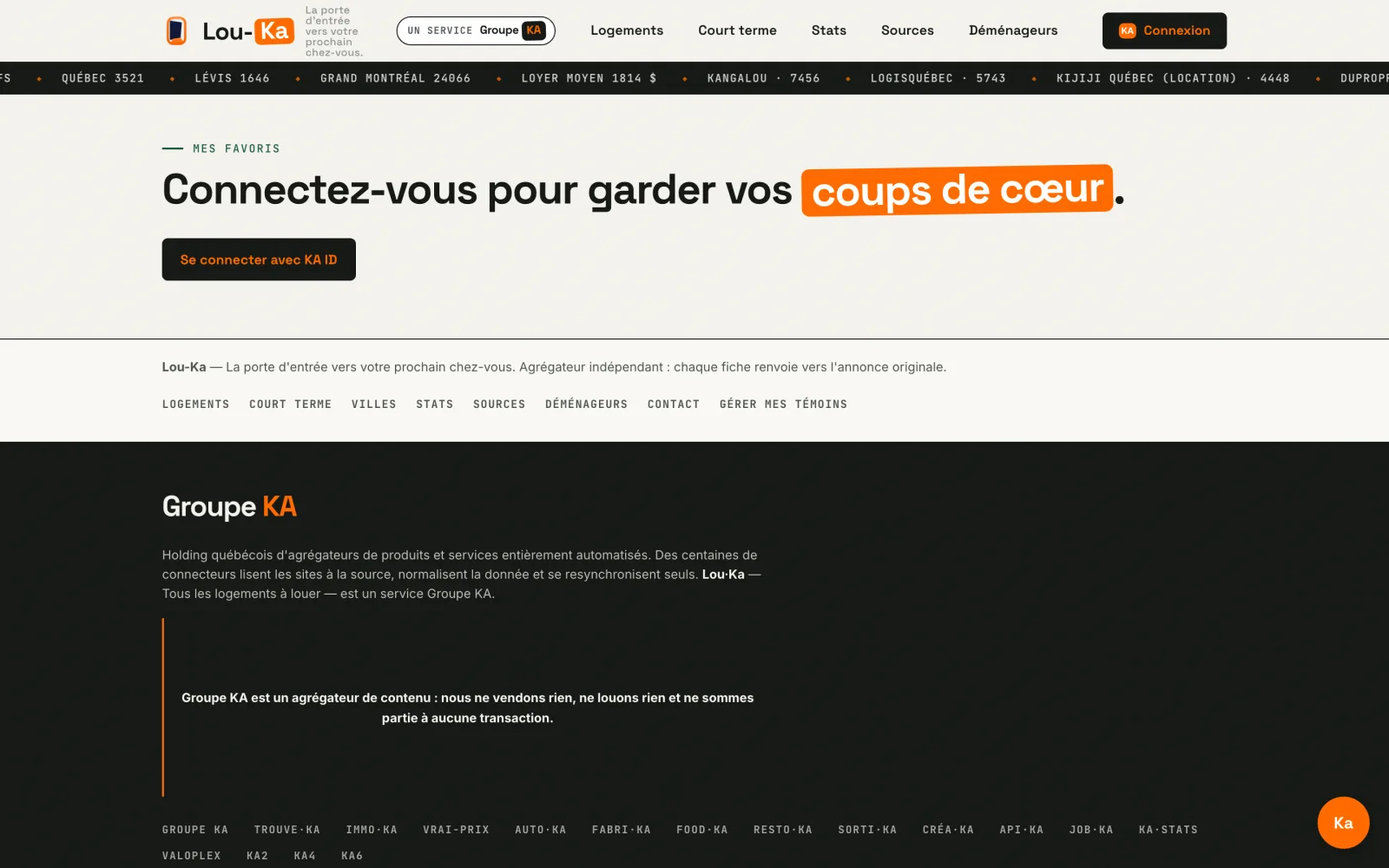Click ticker entry LOGISQUÉBEC · 5743

938,78
